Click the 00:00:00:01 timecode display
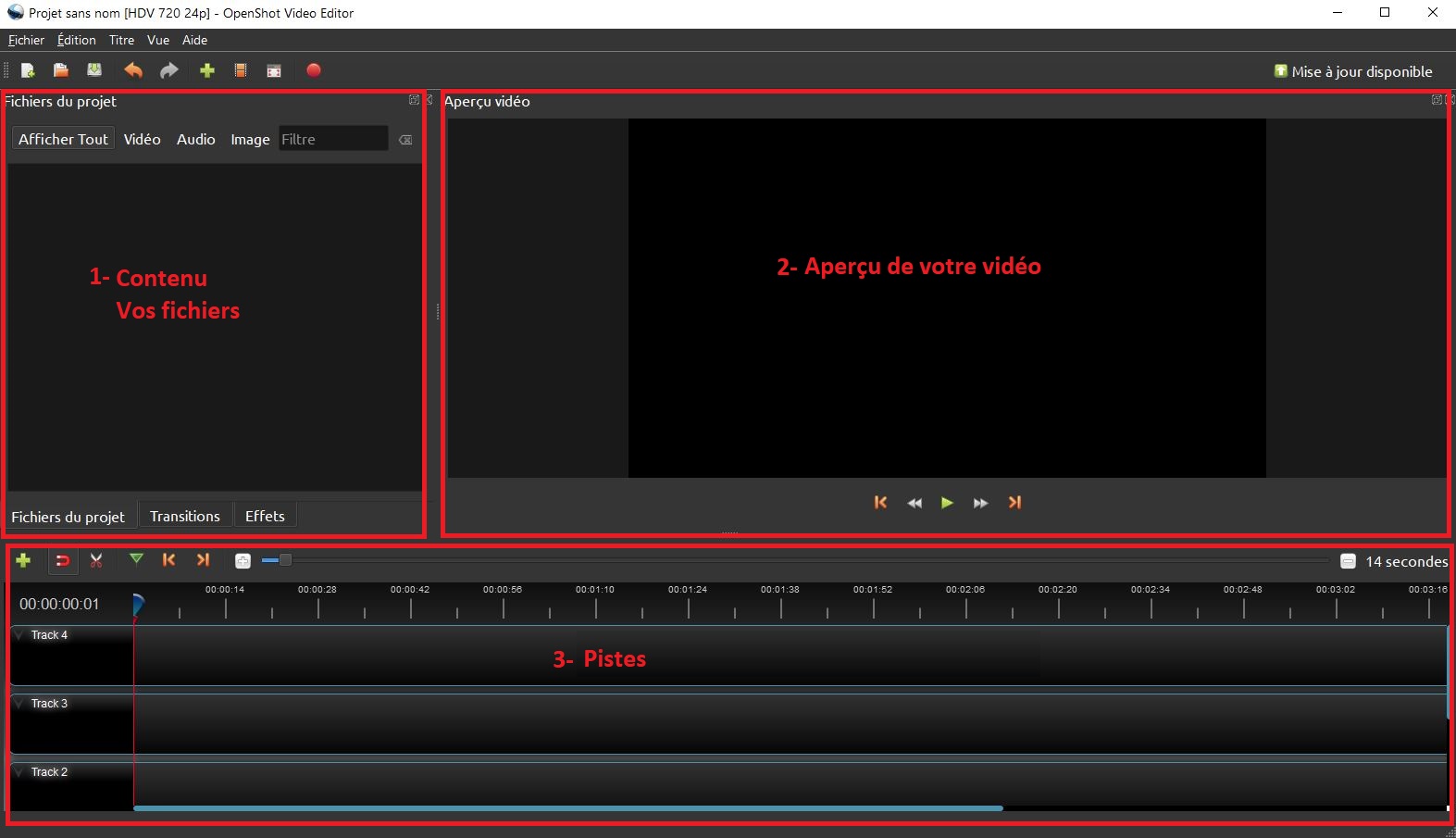Image resolution: width=1456 pixels, height=838 pixels. point(59,604)
